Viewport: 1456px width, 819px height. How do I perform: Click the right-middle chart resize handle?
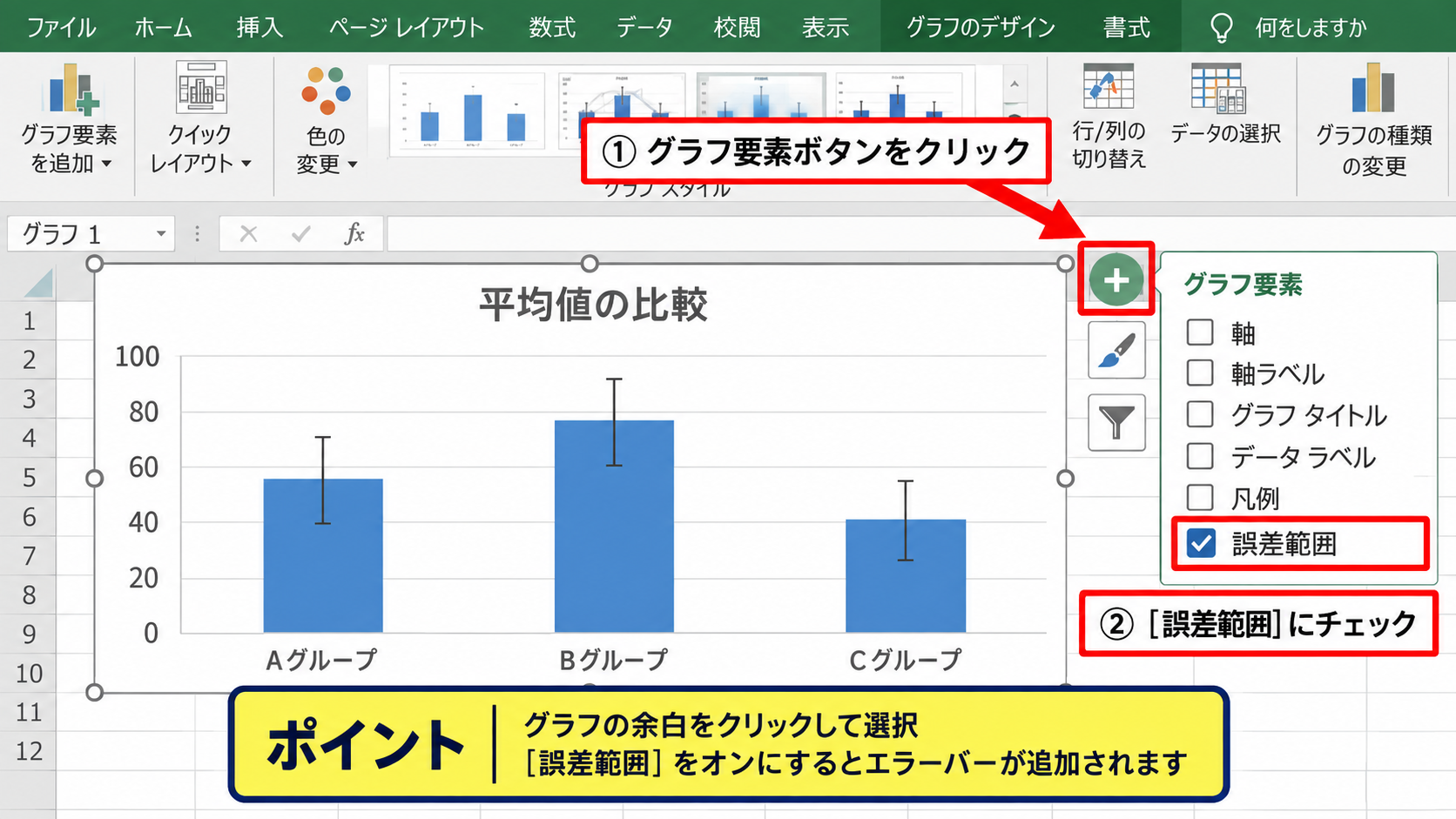click(1065, 479)
